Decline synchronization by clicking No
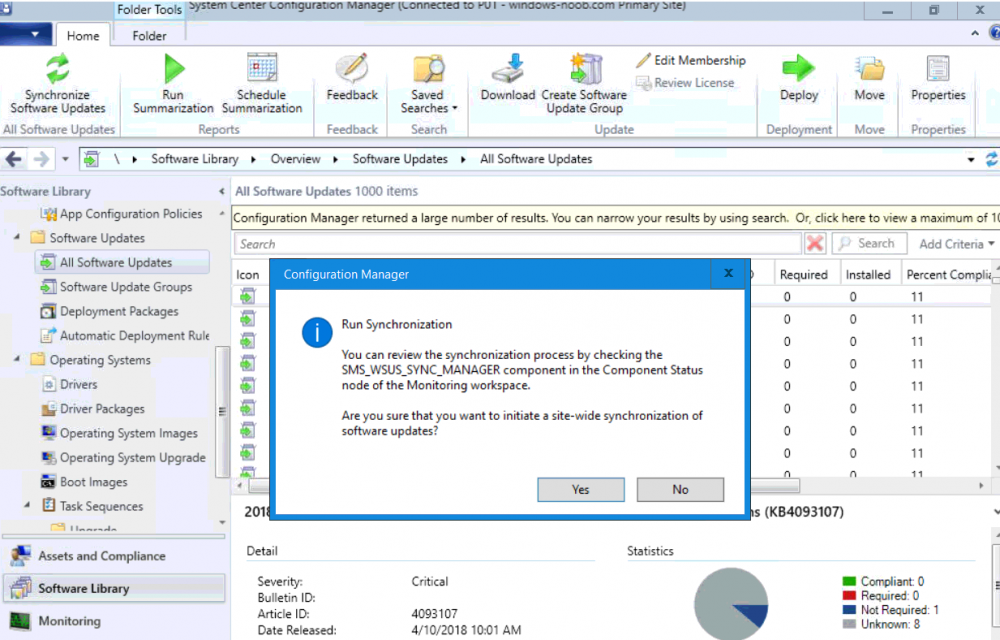Viewport: 1000px width, 640px height. click(680, 490)
